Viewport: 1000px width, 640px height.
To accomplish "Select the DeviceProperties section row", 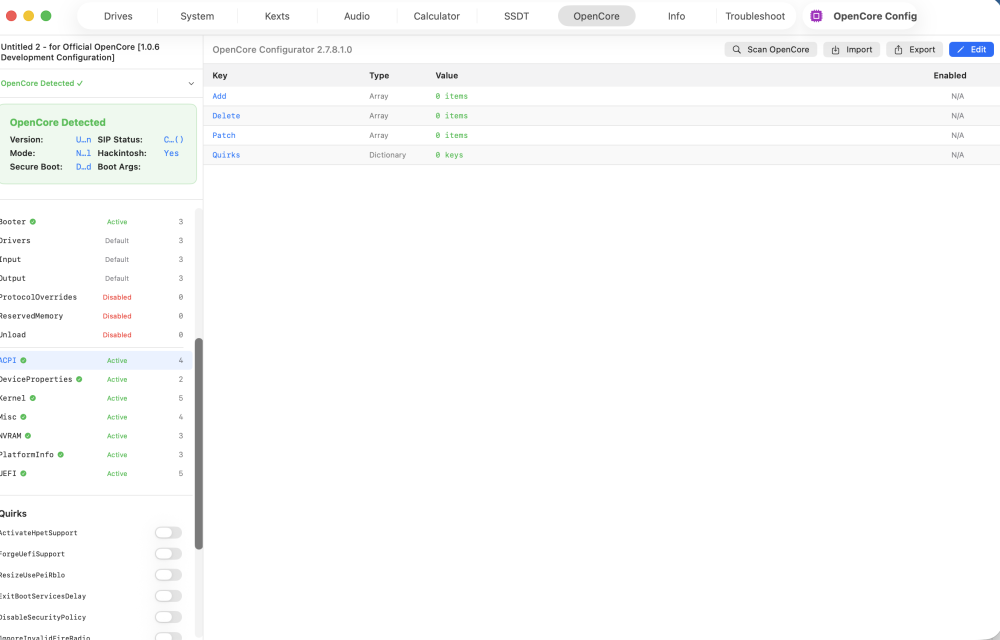I will pos(94,379).
